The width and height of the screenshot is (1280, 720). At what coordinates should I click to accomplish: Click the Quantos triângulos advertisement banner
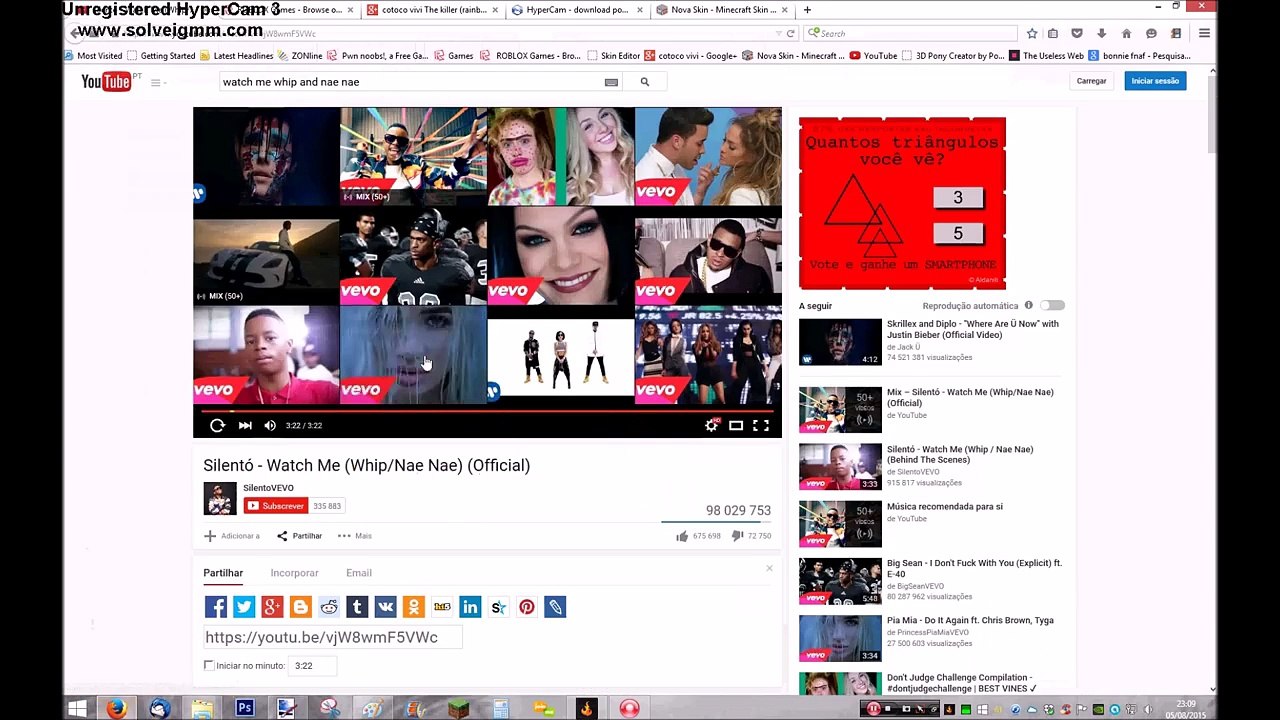pyautogui.click(x=902, y=204)
